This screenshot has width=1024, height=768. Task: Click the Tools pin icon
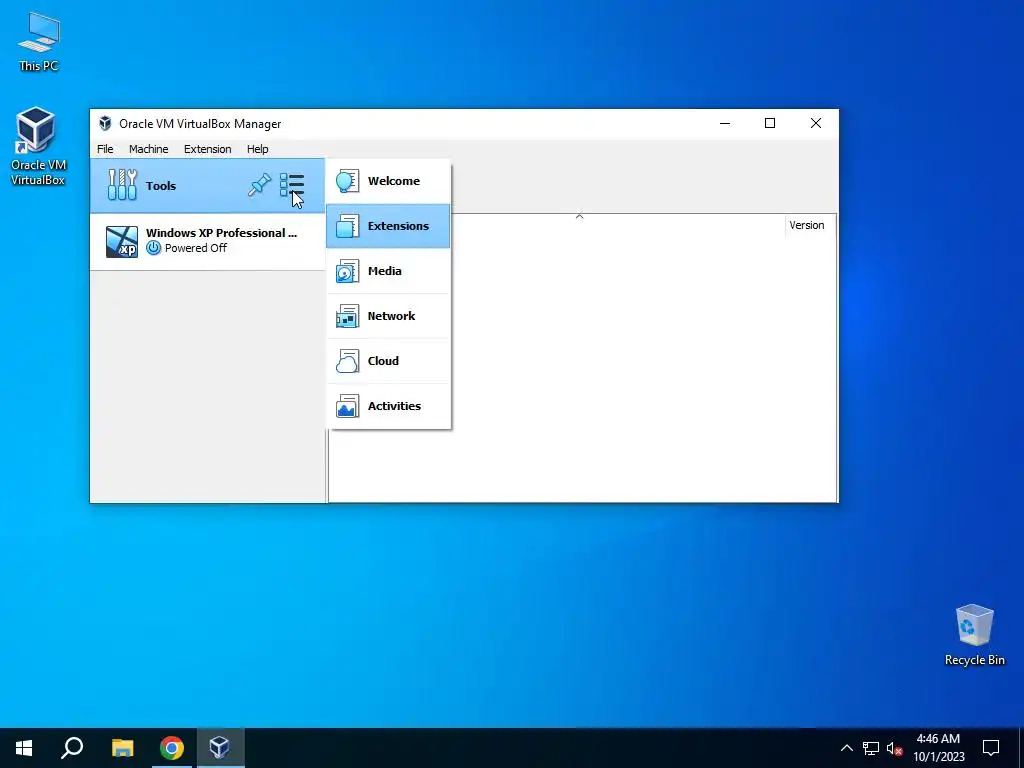click(259, 185)
